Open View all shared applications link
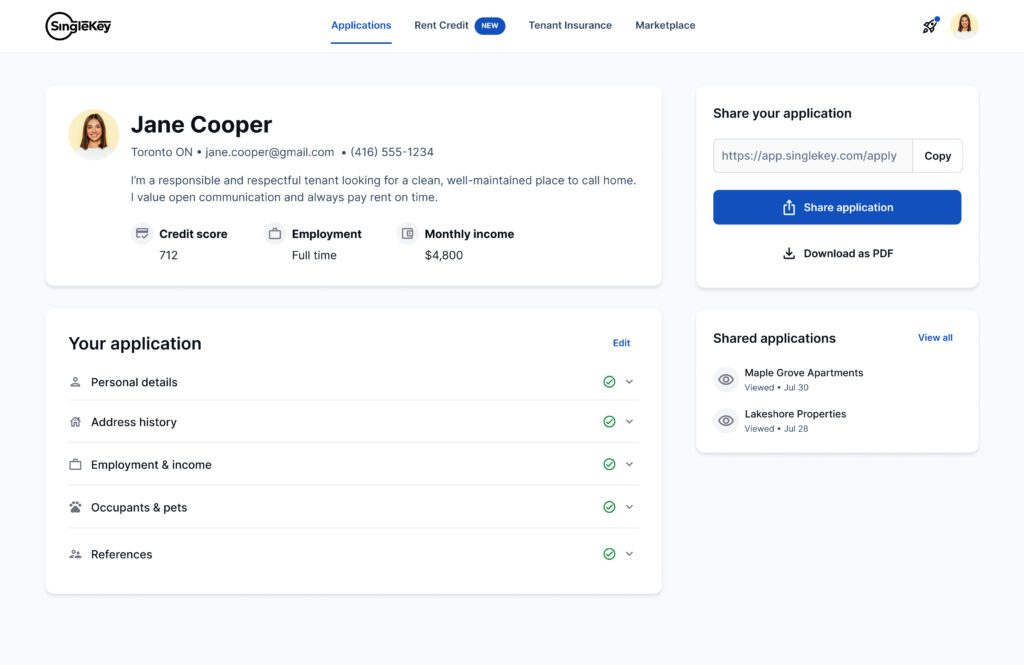Image resolution: width=1024 pixels, height=665 pixels. pos(935,338)
